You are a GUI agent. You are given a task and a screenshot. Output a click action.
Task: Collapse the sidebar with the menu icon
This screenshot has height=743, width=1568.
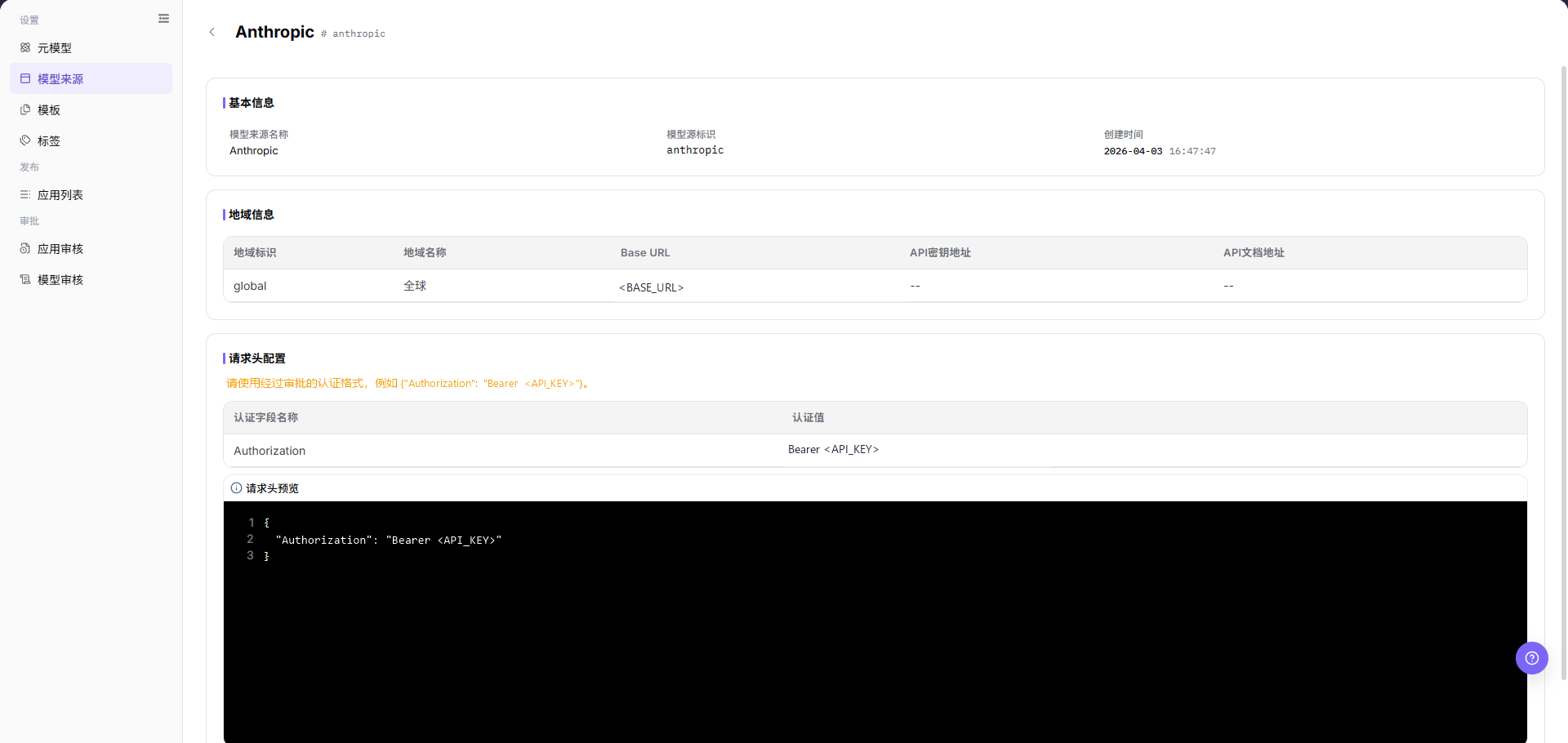click(x=163, y=19)
